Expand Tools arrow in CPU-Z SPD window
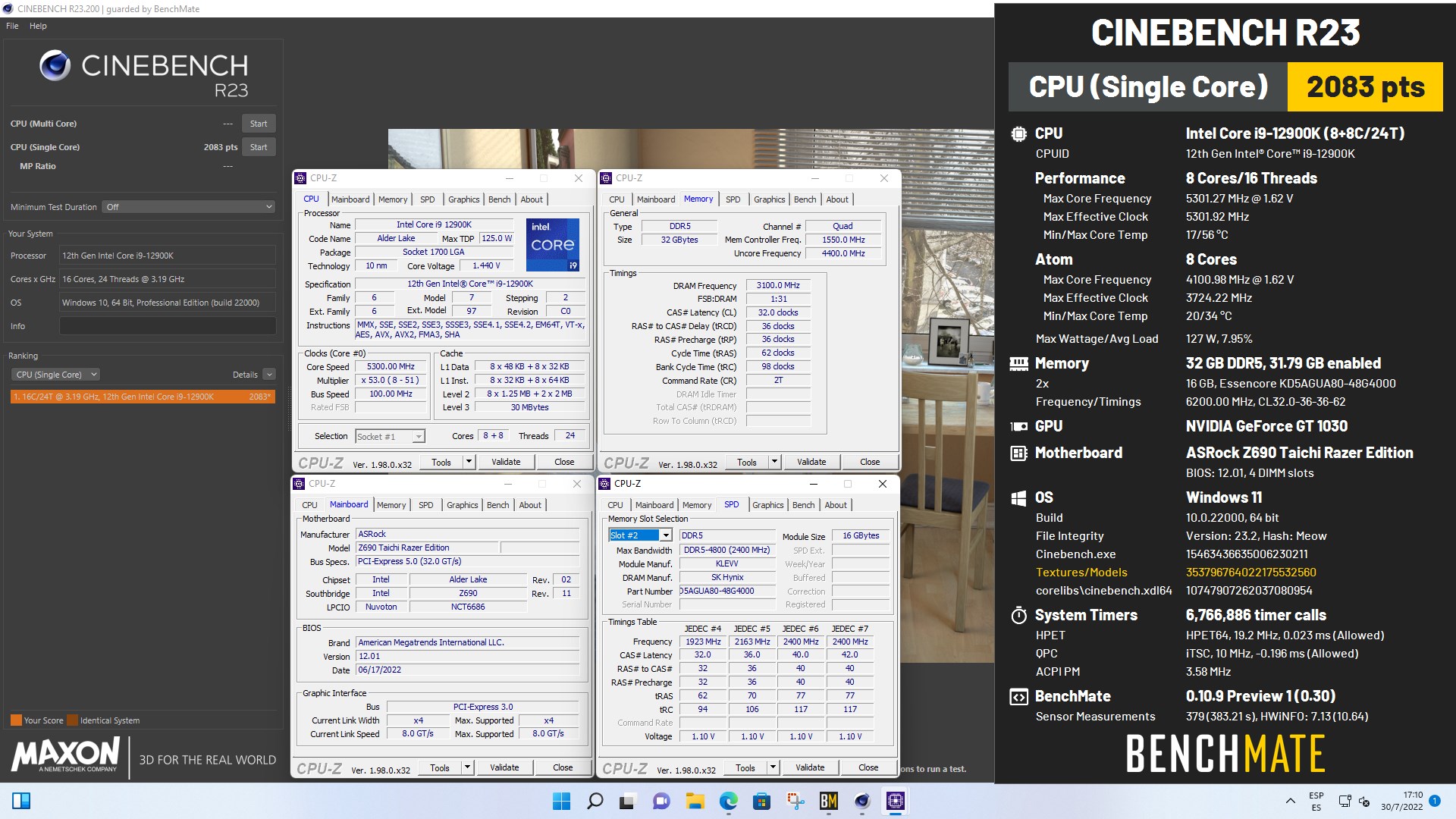Image resolution: width=1456 pixels, height=819 pixels. click(x=773, y=767)
